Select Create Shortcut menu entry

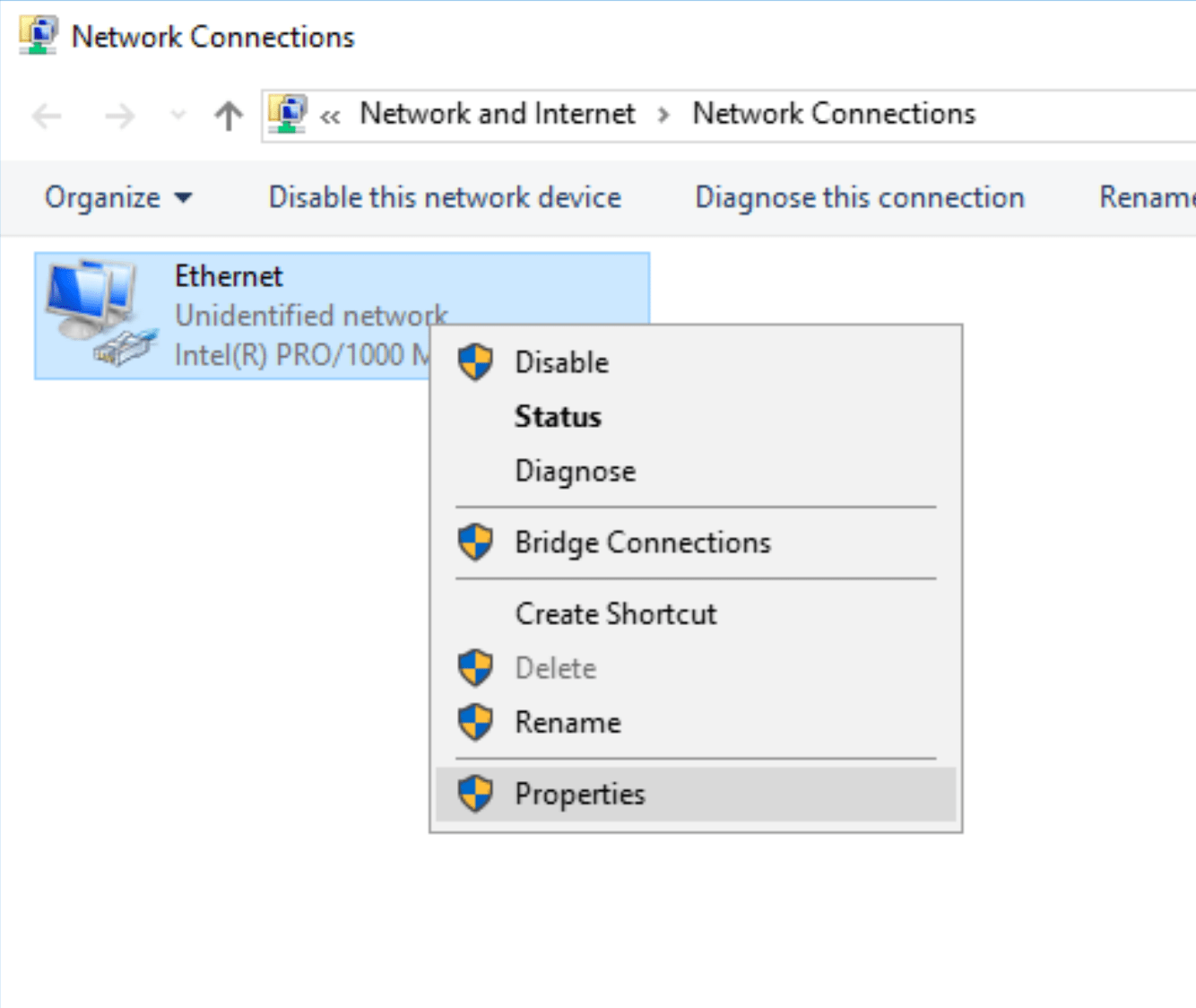(615, 614)
